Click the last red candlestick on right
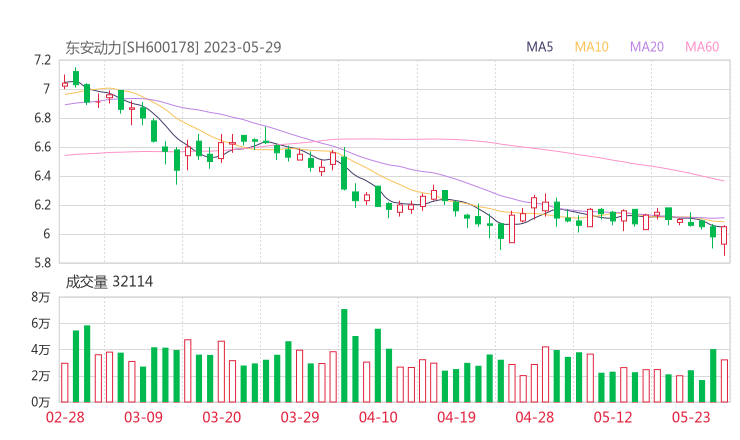The width and height of the screenshot is (740, 440). 724,236
